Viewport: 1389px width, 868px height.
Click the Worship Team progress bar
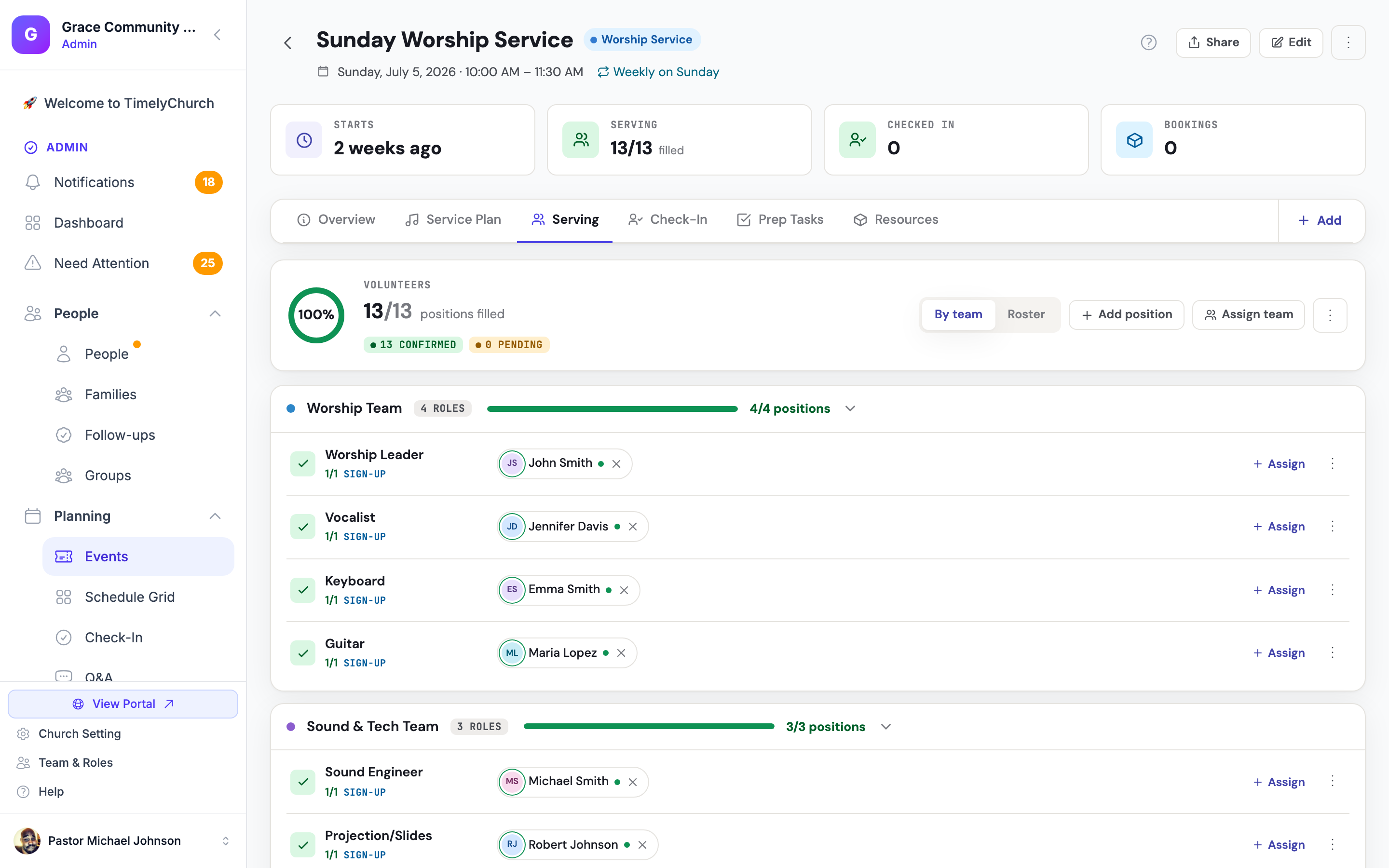612,409
